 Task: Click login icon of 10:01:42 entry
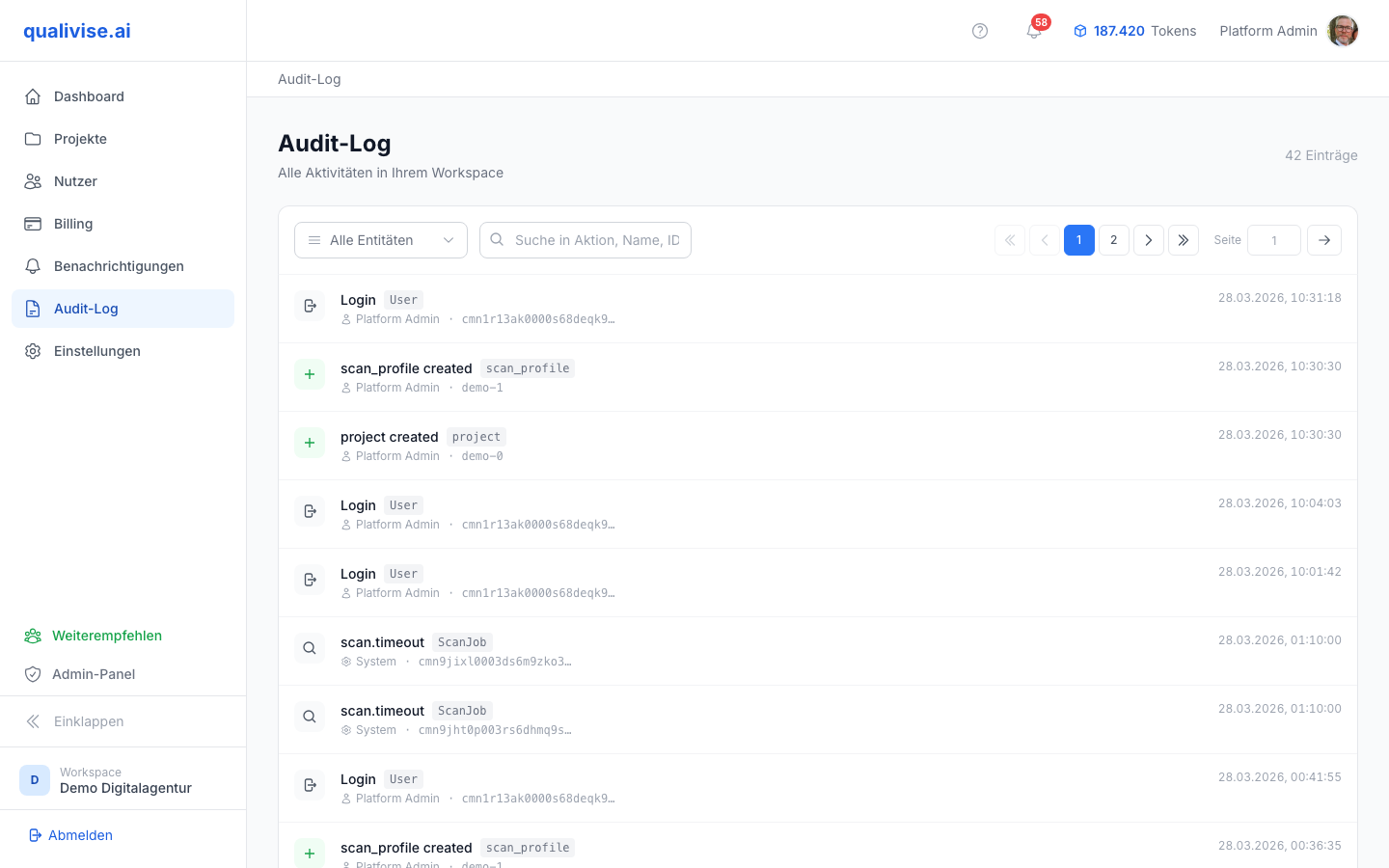point(310,580)
